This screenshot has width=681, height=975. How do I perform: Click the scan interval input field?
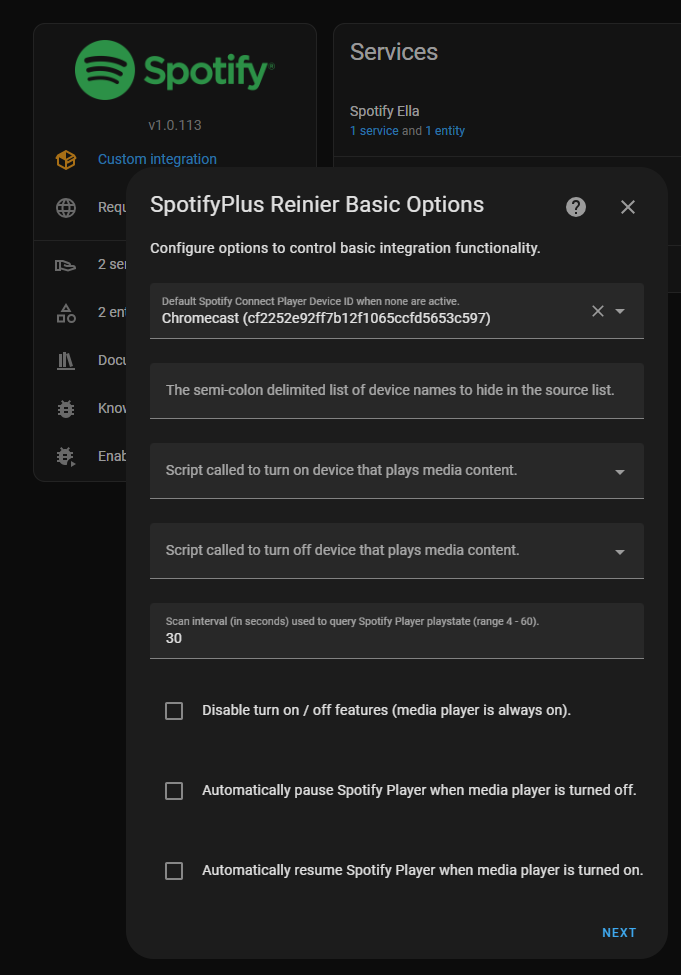coord(396,638)
